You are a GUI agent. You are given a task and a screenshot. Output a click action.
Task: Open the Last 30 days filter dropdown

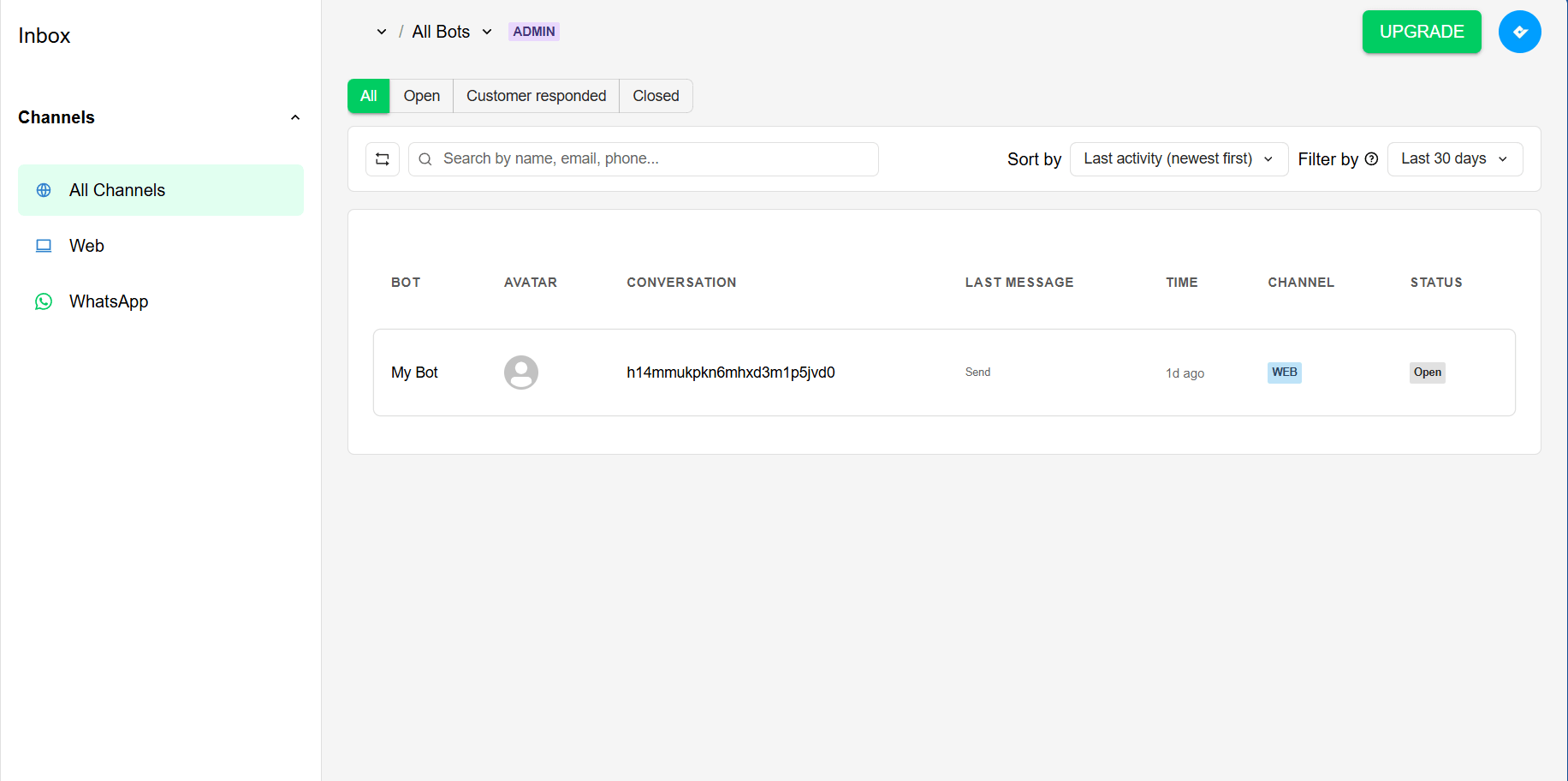[1454, 159]
